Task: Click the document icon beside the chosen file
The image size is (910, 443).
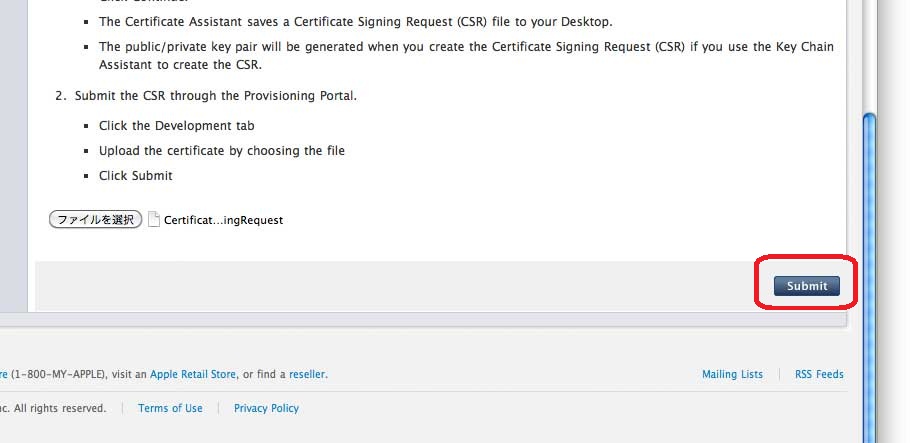Action: 154,220
